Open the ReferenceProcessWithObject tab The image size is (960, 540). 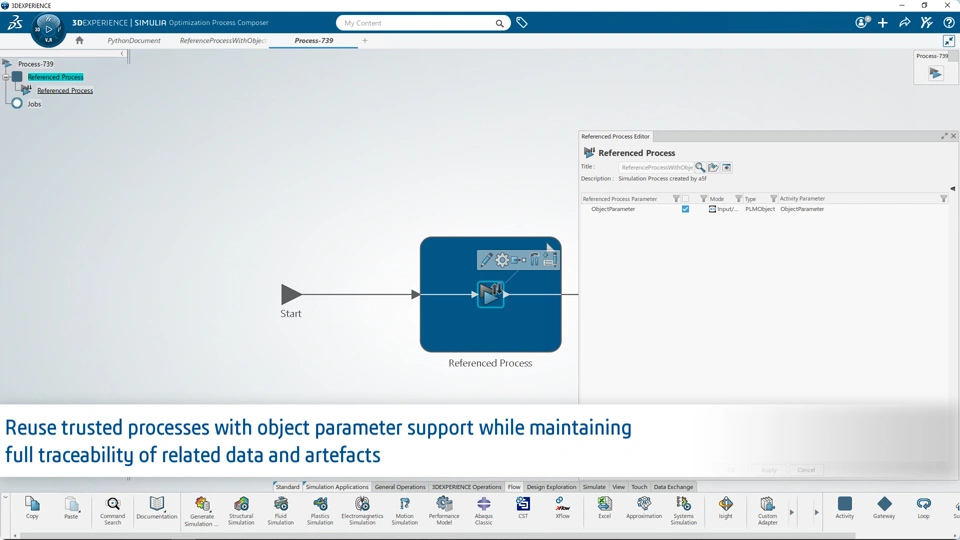(x=223, y=40)
